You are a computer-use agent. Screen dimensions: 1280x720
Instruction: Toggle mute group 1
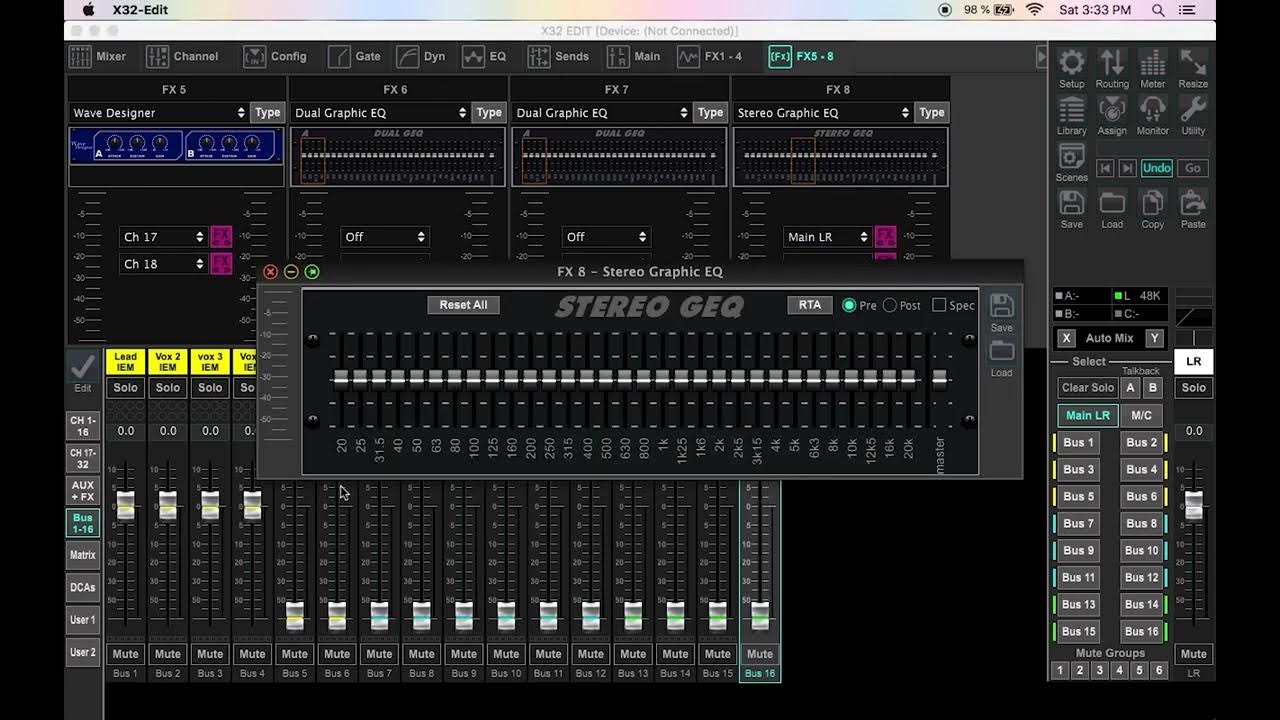[1060, 671]
